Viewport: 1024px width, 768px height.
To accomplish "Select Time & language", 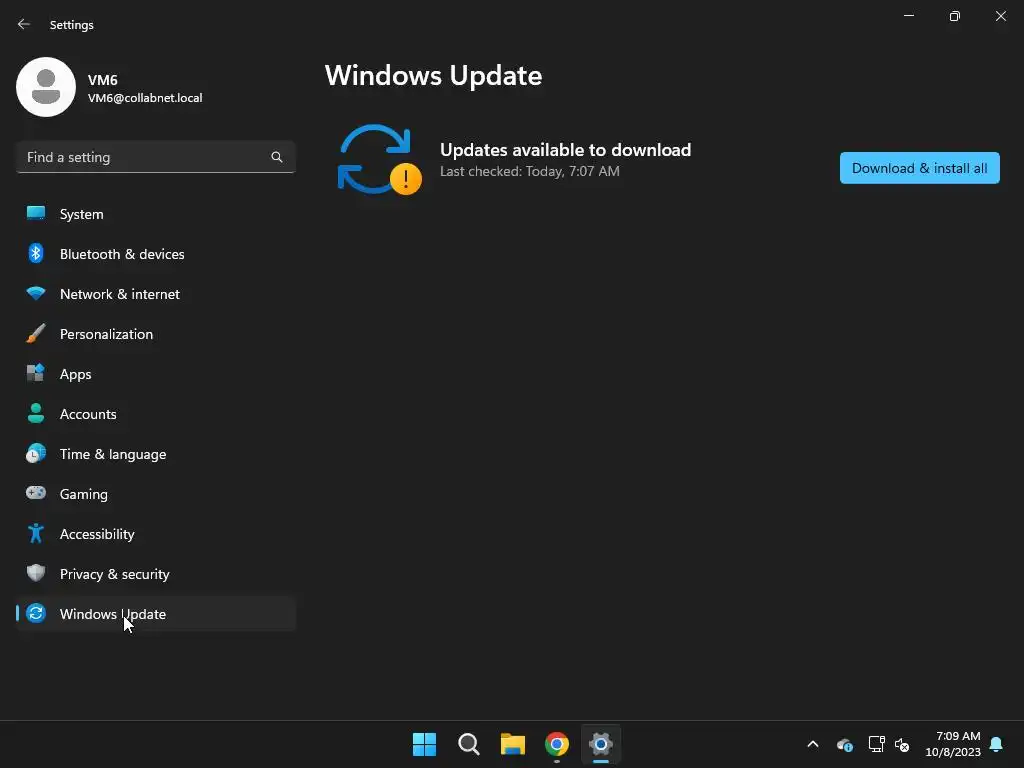I will coord(155,454).
